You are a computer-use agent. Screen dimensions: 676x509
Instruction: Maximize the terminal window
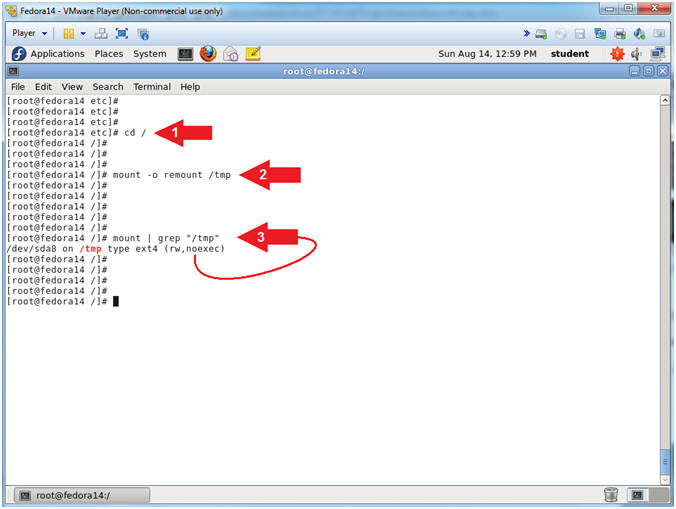(648, 71)
